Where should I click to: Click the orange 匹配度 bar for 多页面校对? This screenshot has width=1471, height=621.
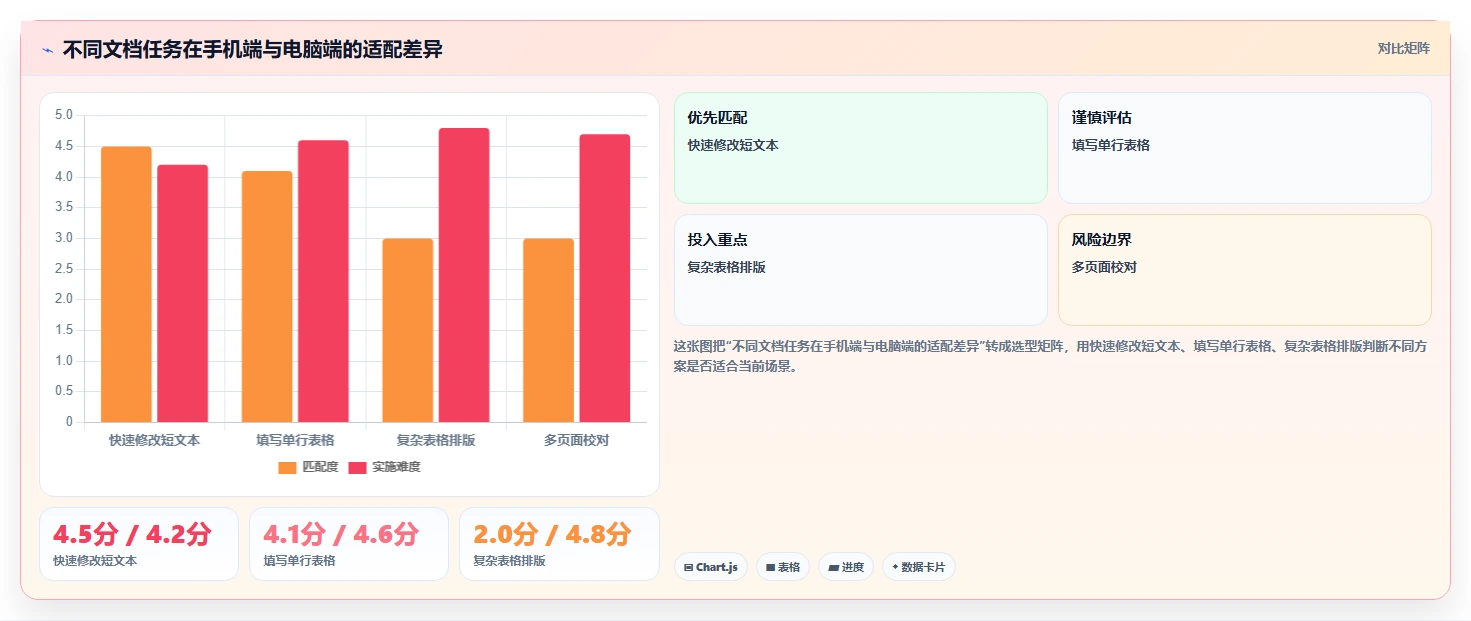(x=548, y=330)
